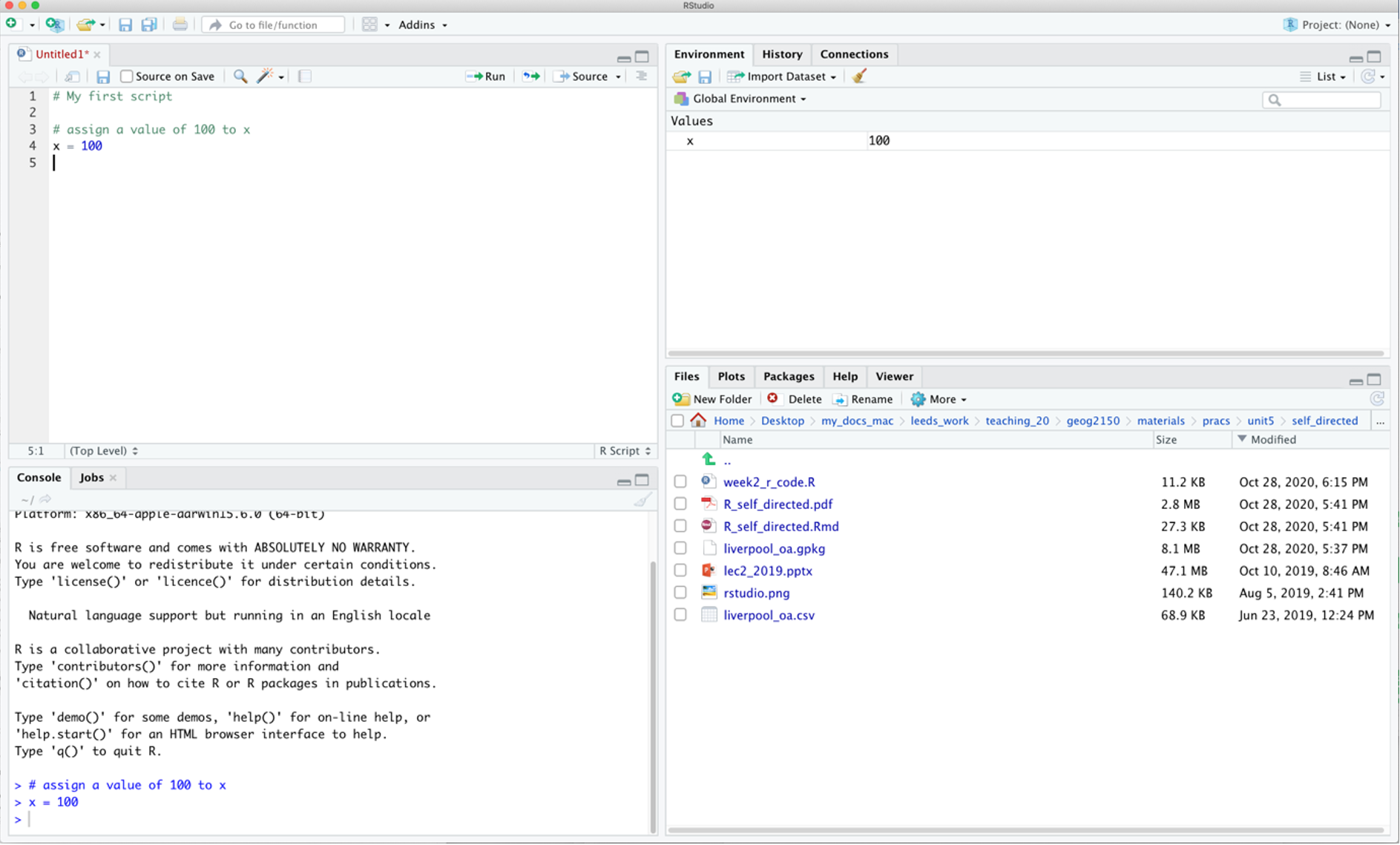The image size is (1400, 845).
Task: Expand the Global Environment dropdown
Action: click(x=749, y=99)
